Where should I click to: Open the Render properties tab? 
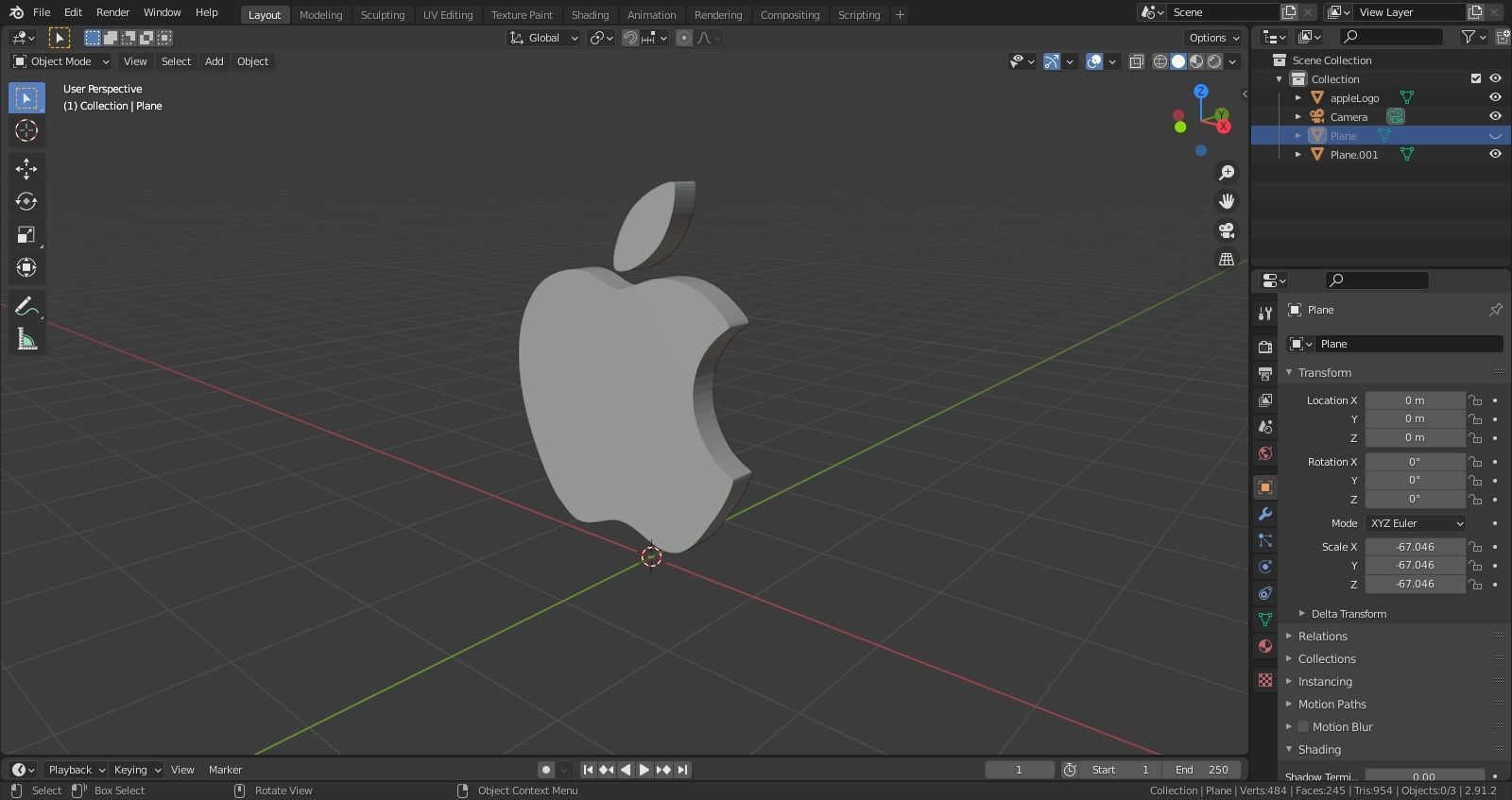point(1265,348)
